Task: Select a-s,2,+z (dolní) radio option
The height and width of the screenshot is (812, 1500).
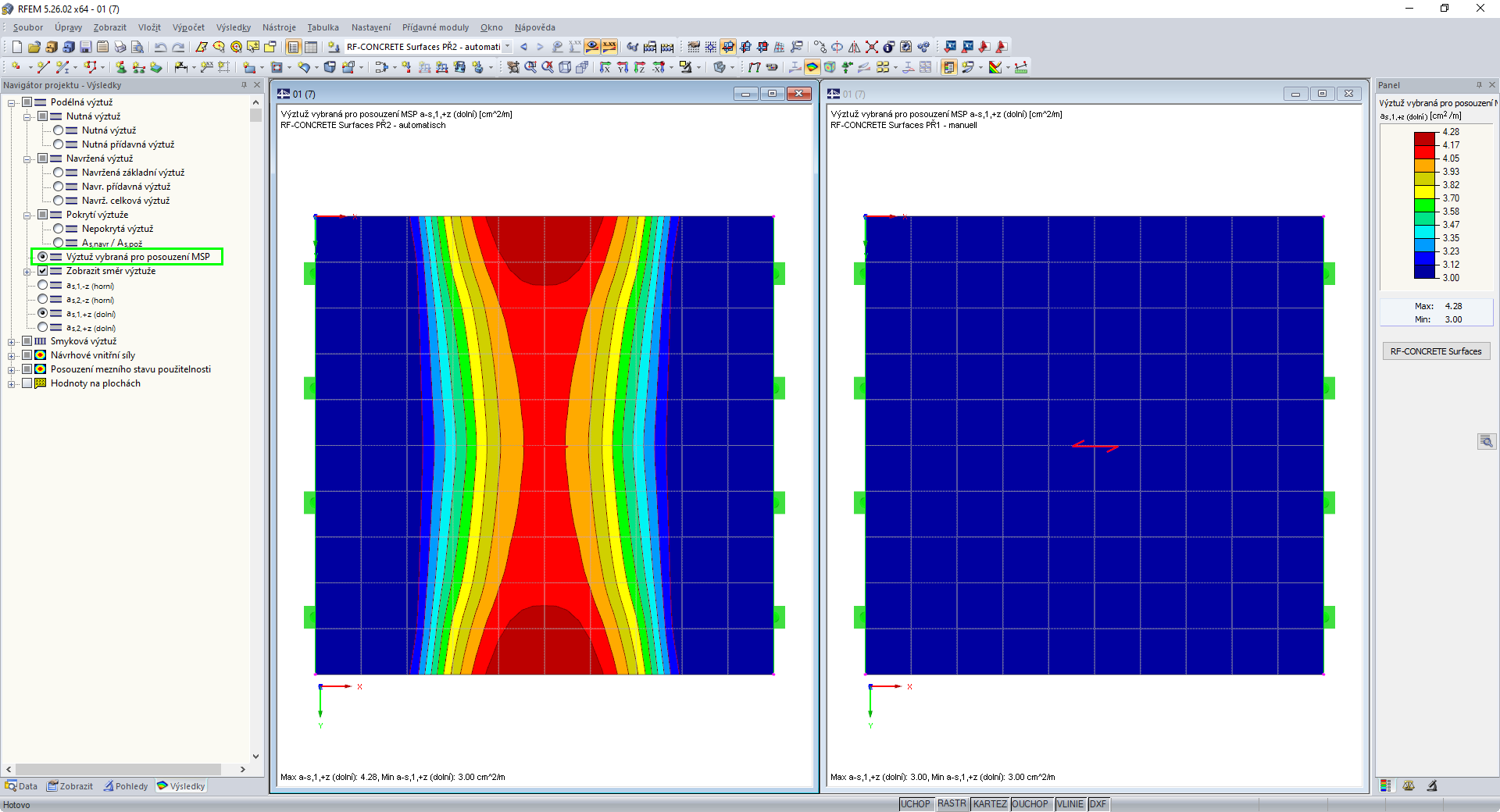Action: [x=43, y=327]
